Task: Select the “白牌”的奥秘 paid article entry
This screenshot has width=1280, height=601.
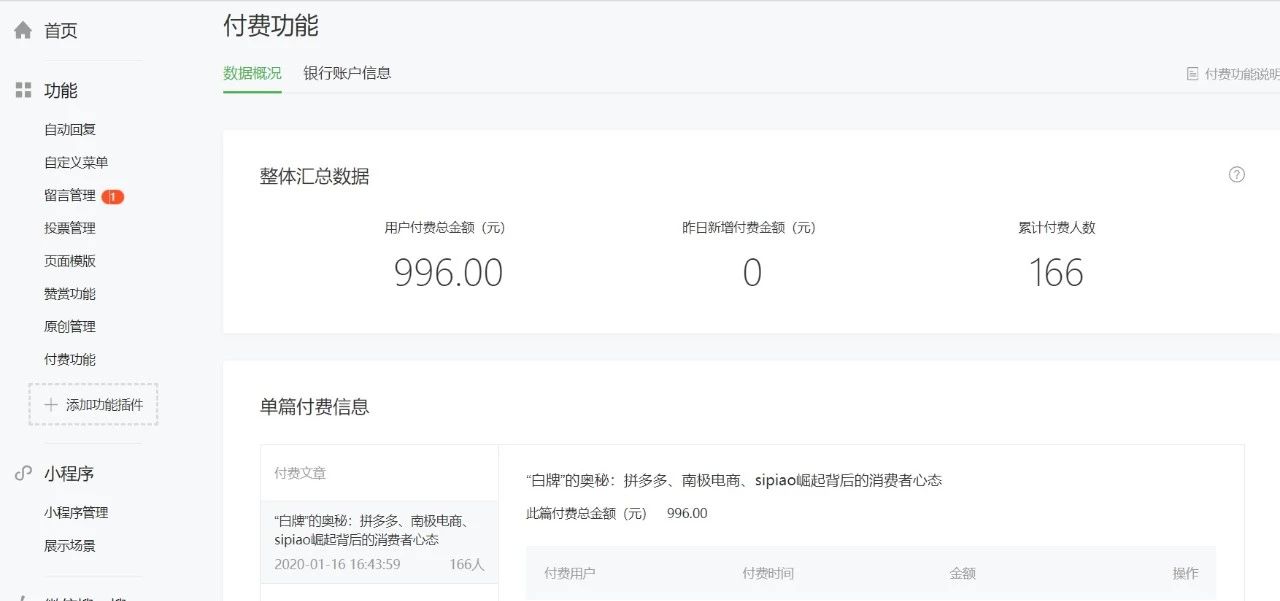Action: point(378,541)
